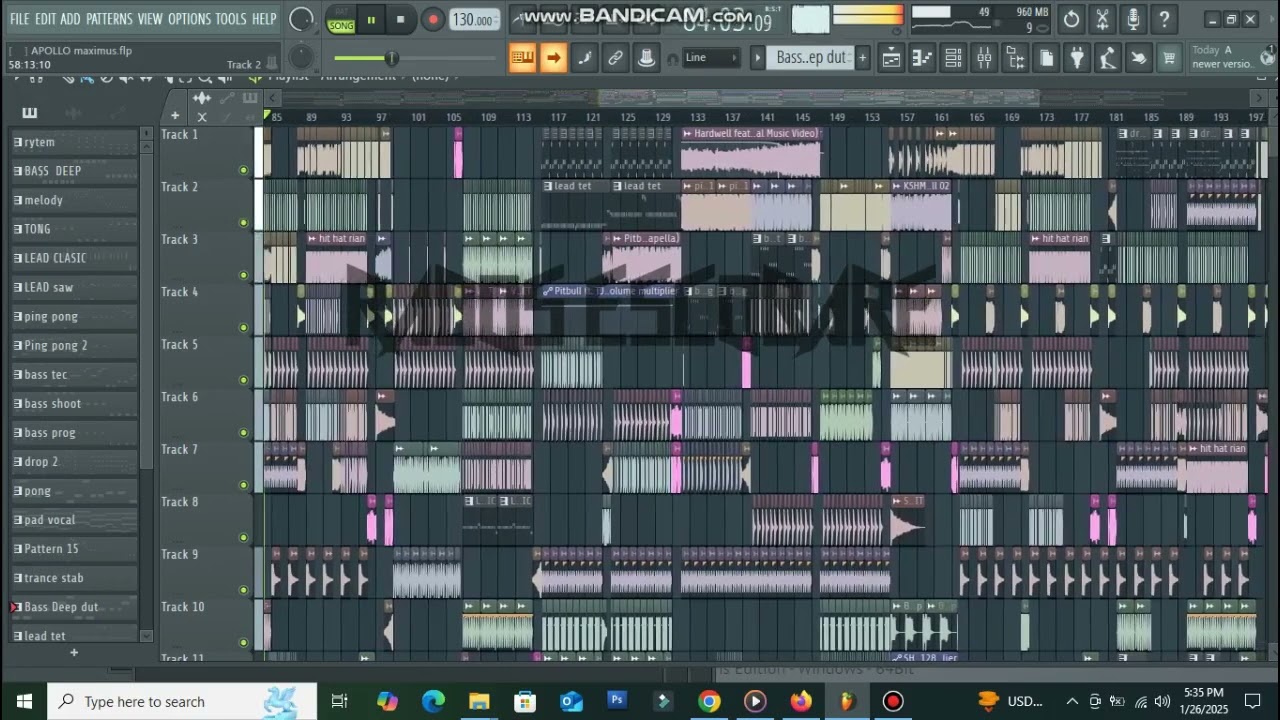Image resolution: width=1280 pixels, height=720 pixels.
Task: Open the tempo tapper icon
Action: tap(1107, 58)
